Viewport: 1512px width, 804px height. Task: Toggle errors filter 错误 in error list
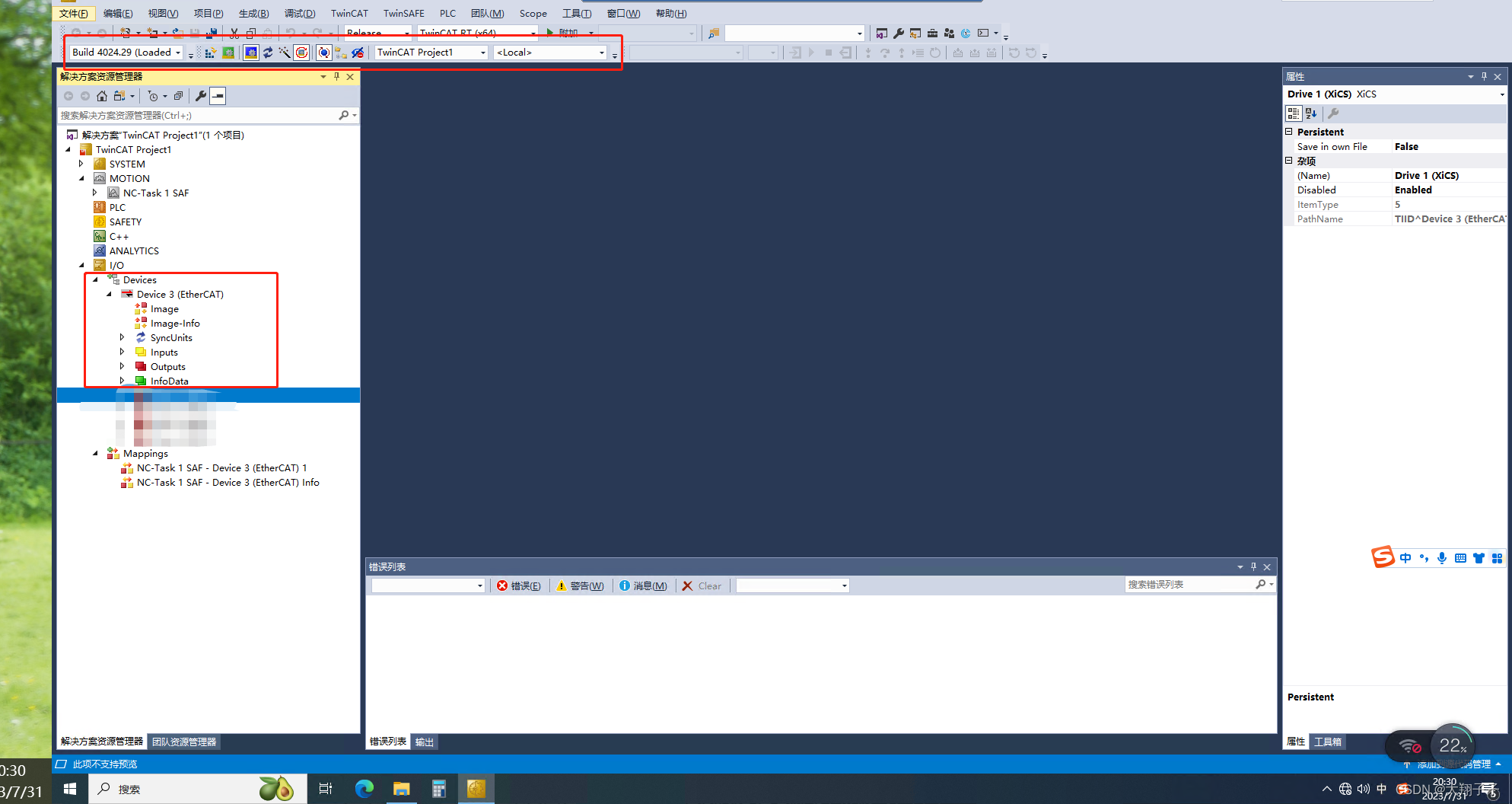pyautogui.click(x=519, y=585)
